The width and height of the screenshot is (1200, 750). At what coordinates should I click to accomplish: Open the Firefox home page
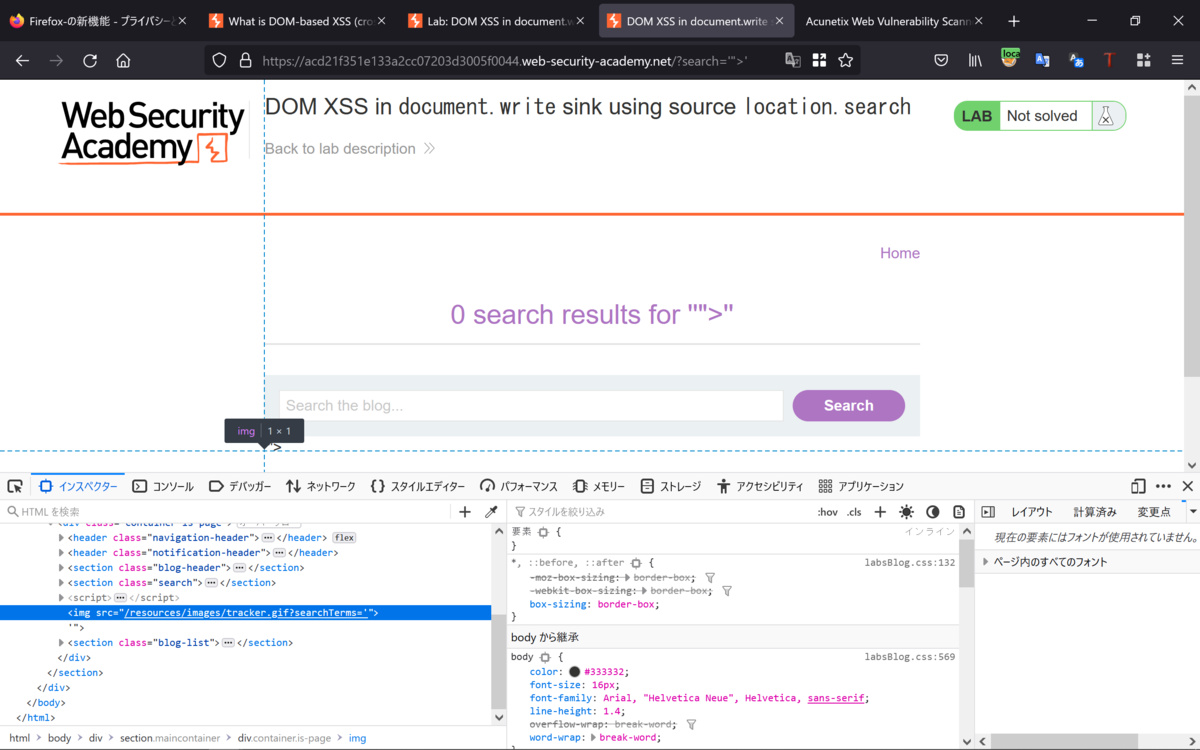coord(123,60)
